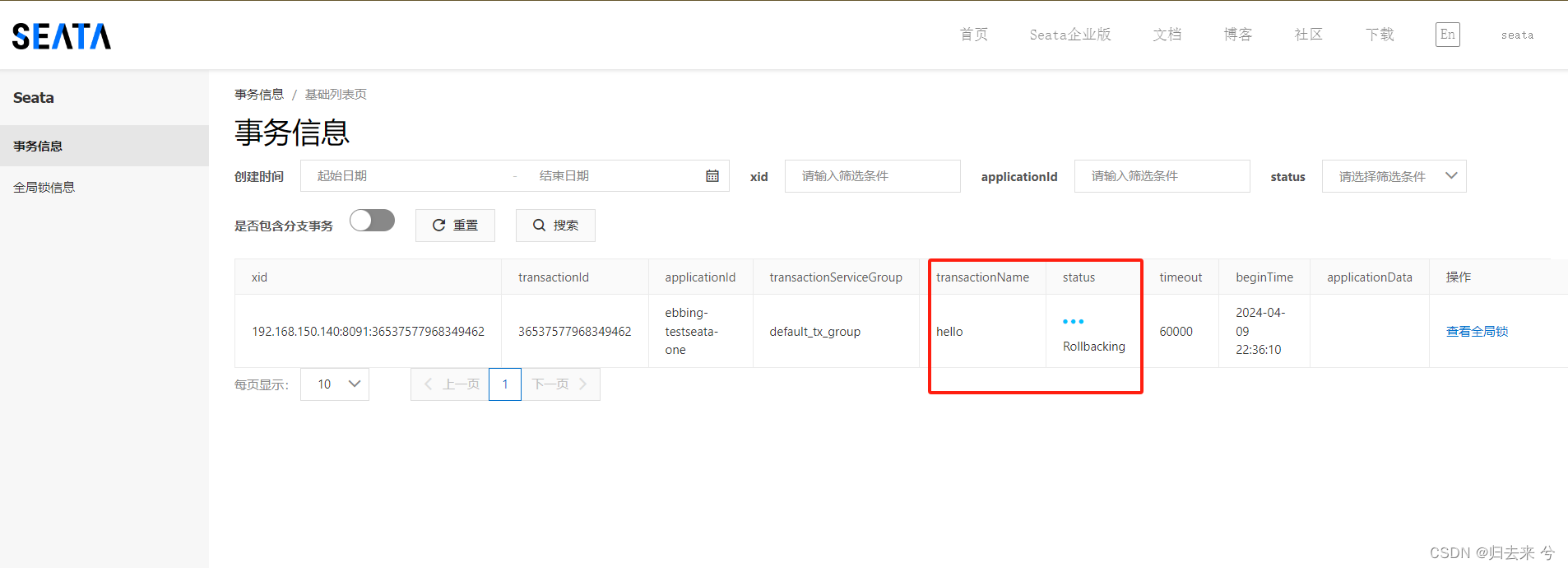Open 首页 in top navigation

click(x=973, y=35)
